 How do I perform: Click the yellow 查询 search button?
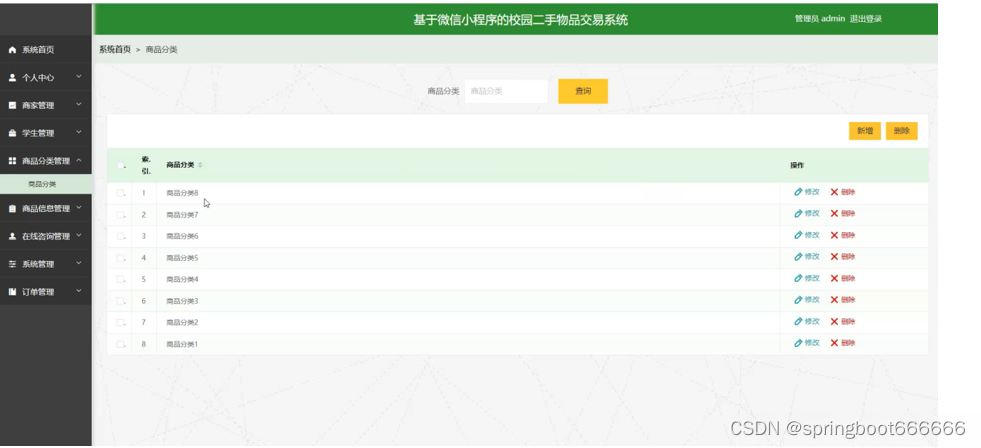point(582,91)
